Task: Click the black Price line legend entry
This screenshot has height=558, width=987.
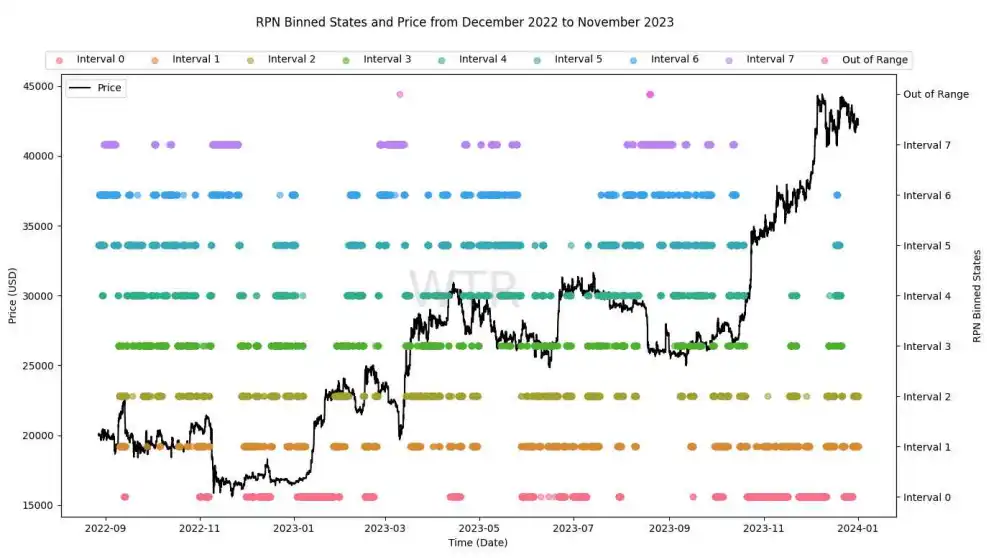Action: [x=95, y=88]
